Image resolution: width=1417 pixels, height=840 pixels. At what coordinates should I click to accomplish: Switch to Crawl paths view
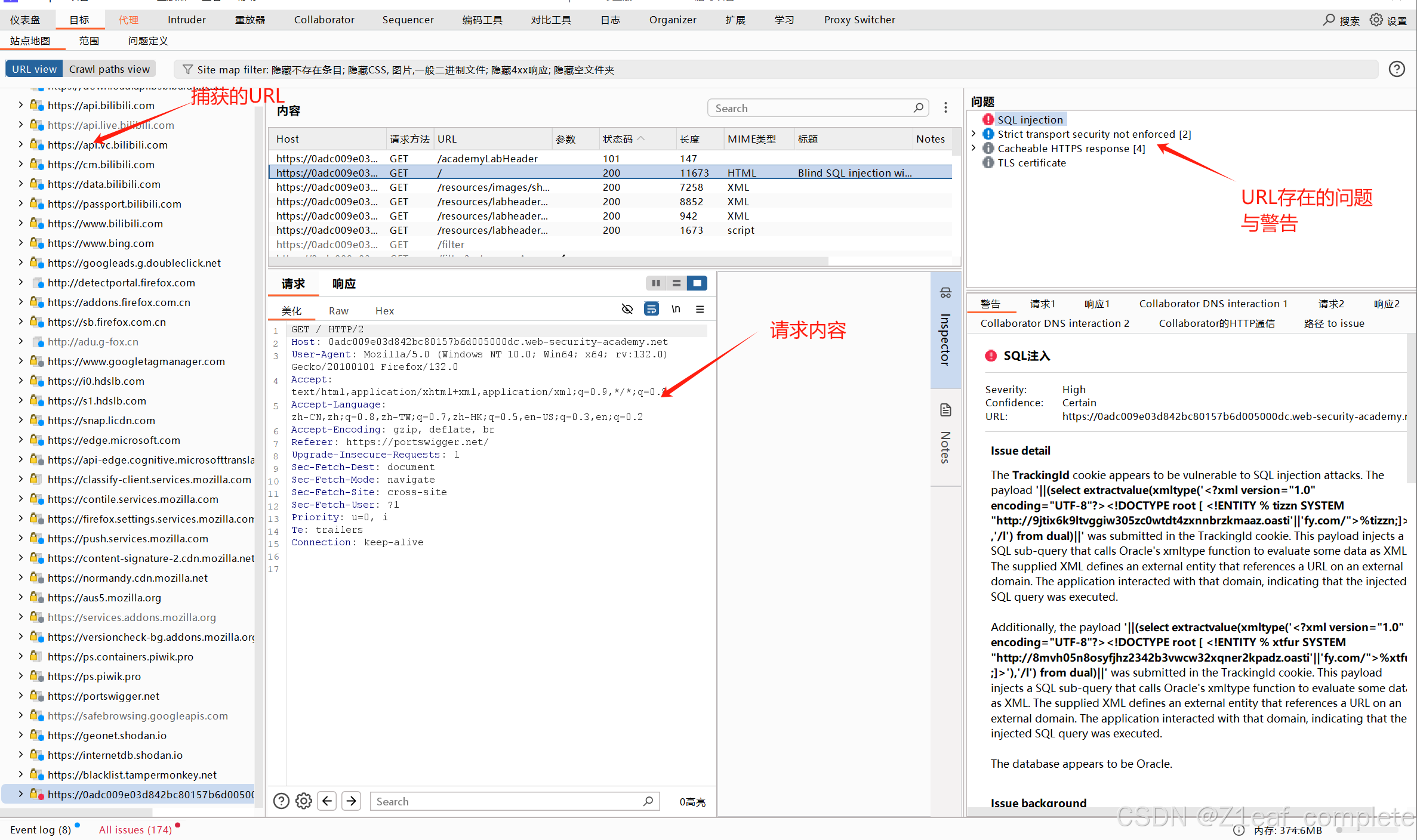[110, 69]
